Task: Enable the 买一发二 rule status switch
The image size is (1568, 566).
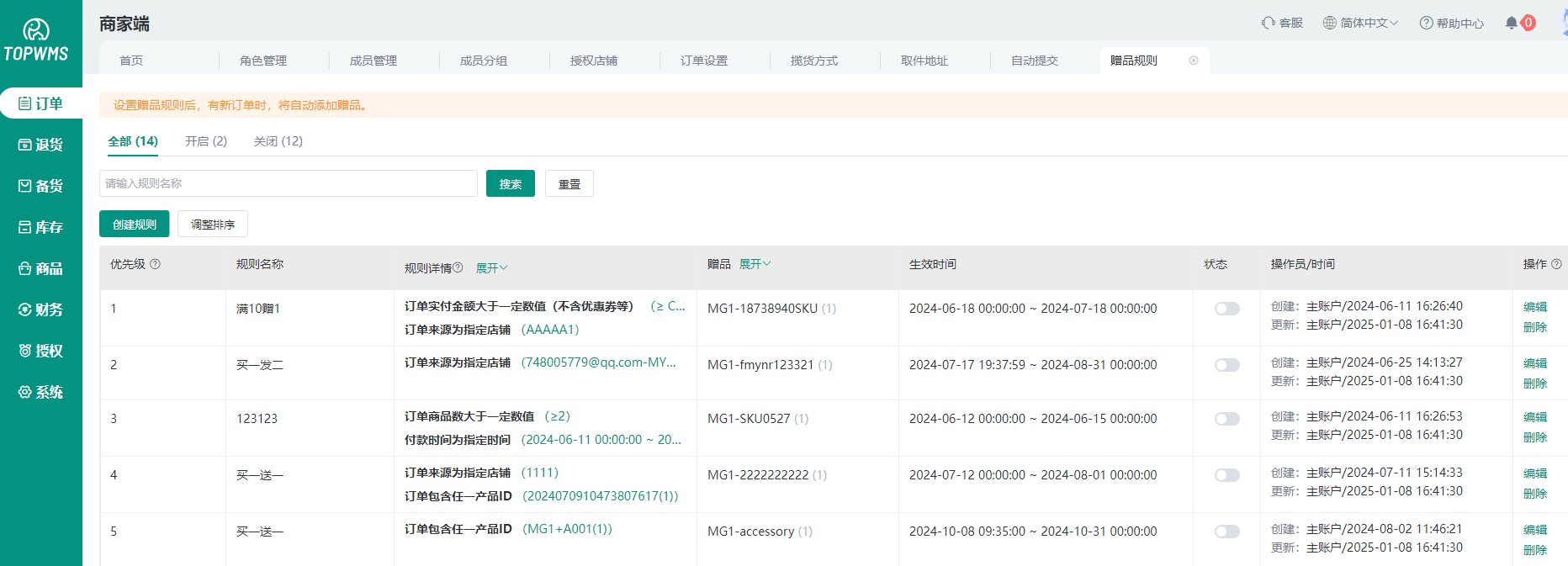Action: tap(1226, 365)
